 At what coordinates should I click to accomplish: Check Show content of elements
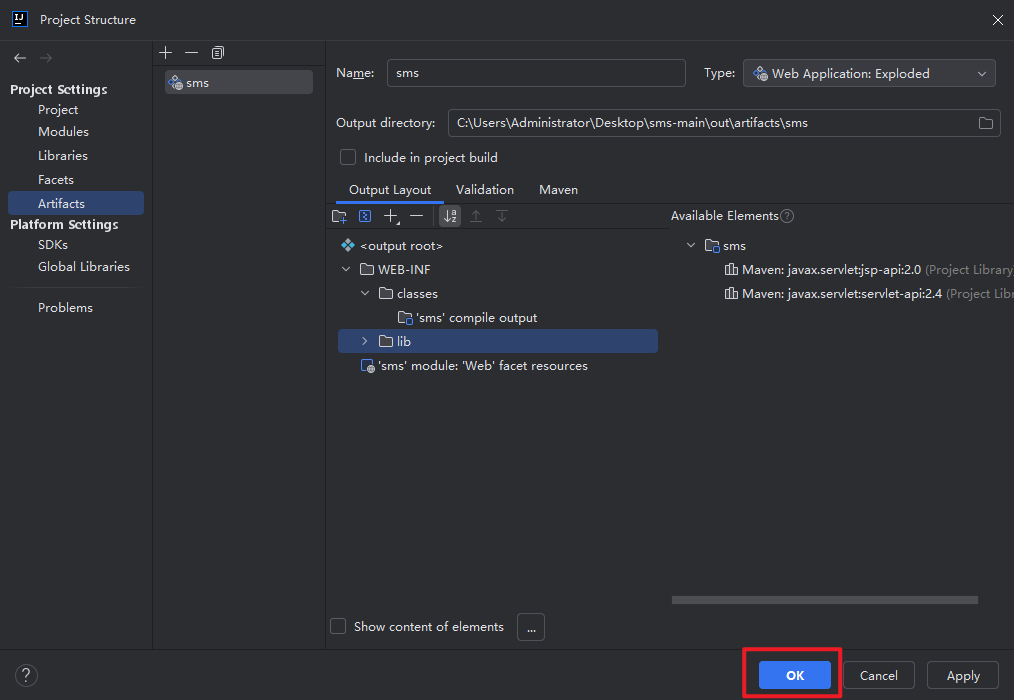(338, 626)
